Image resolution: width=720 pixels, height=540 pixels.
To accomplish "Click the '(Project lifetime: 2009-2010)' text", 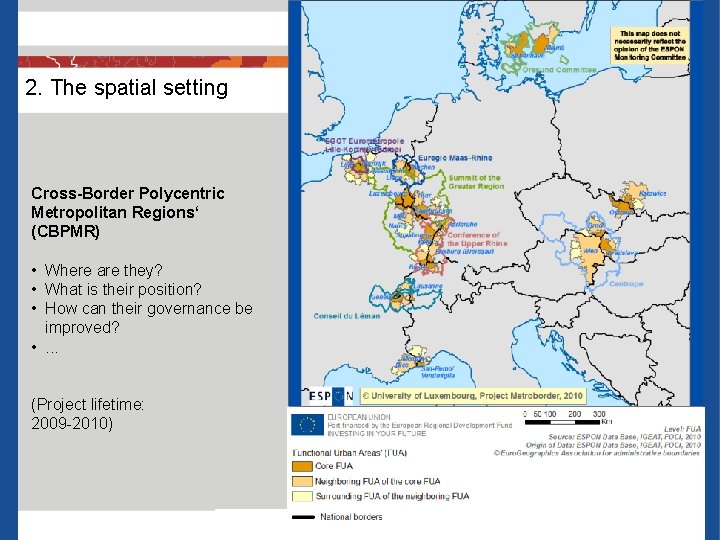I will pos(87,413).
